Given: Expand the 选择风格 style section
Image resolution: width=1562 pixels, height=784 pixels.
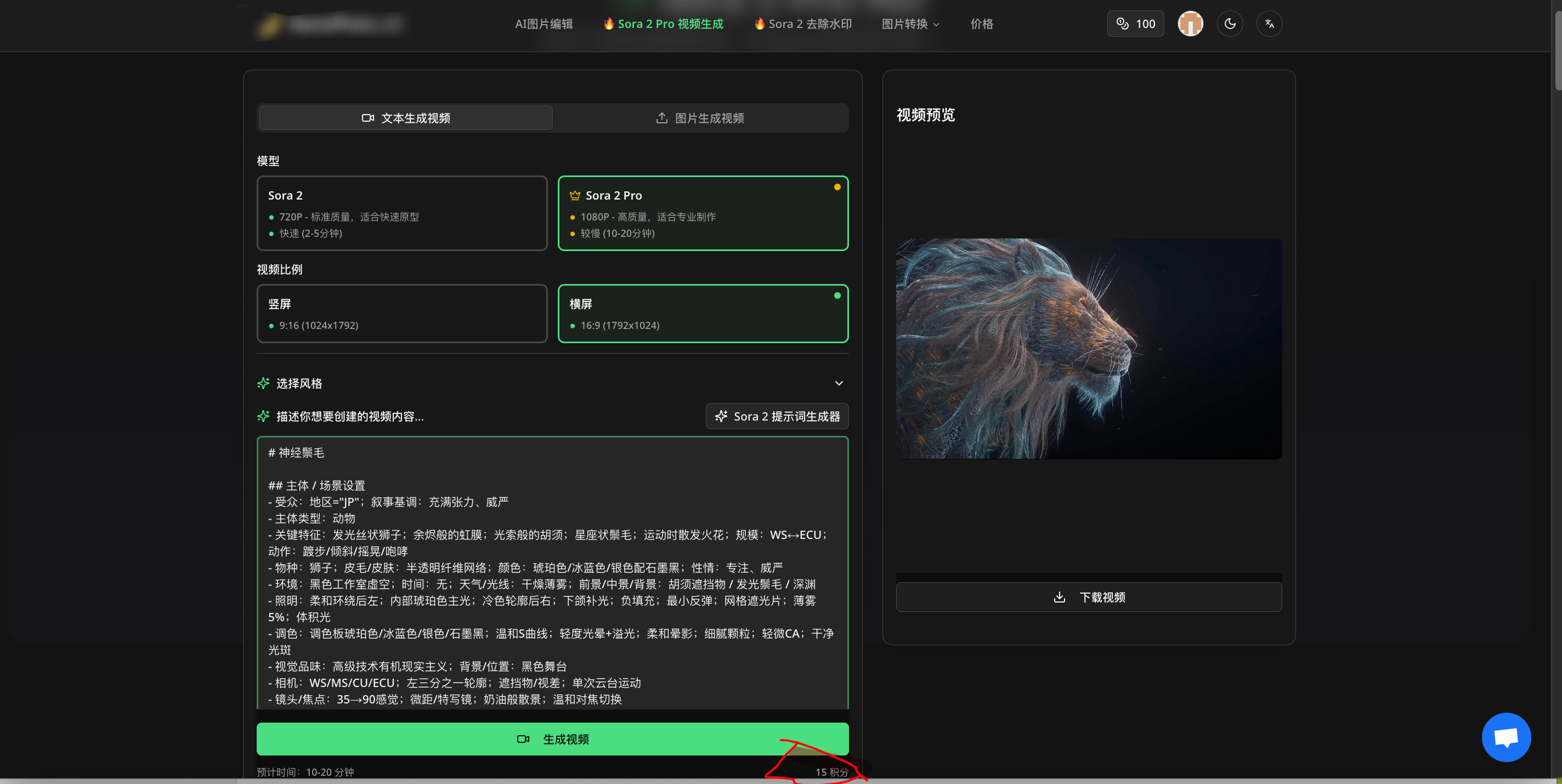Looking at the screenshot, I should (x=839, y=383).
